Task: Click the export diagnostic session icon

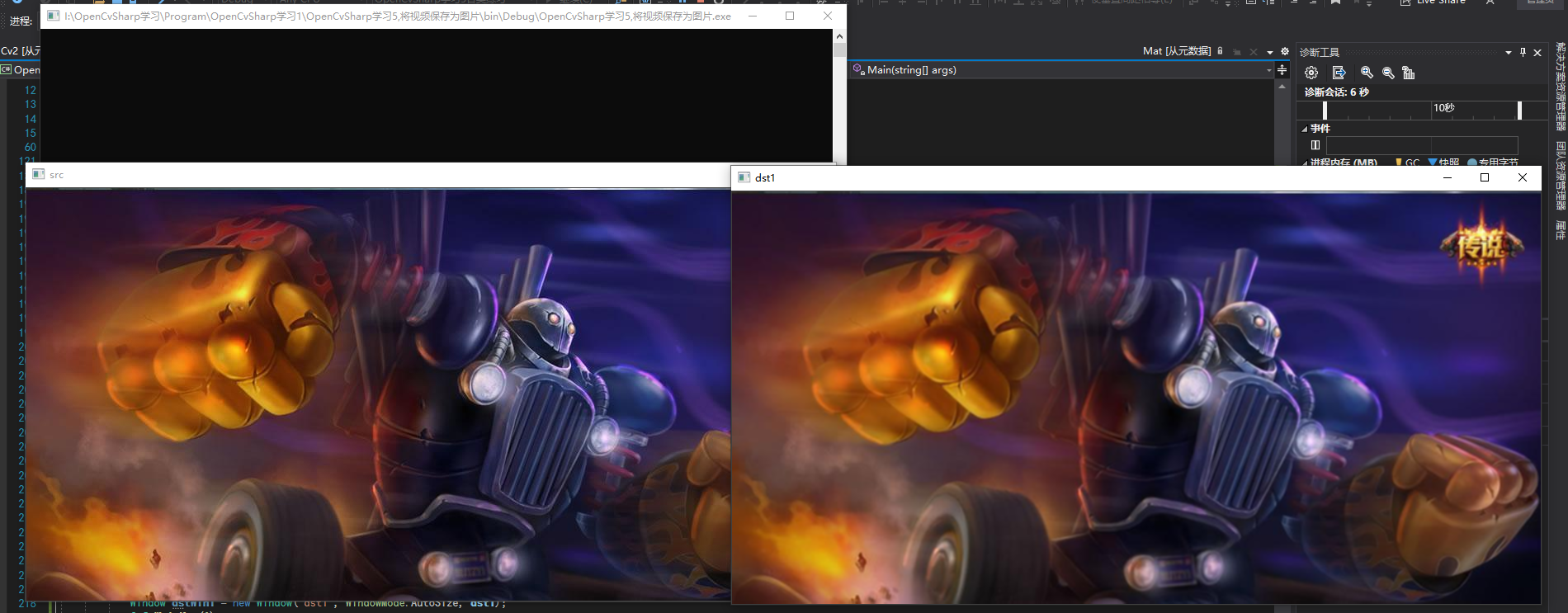Action: (1339, 73)
